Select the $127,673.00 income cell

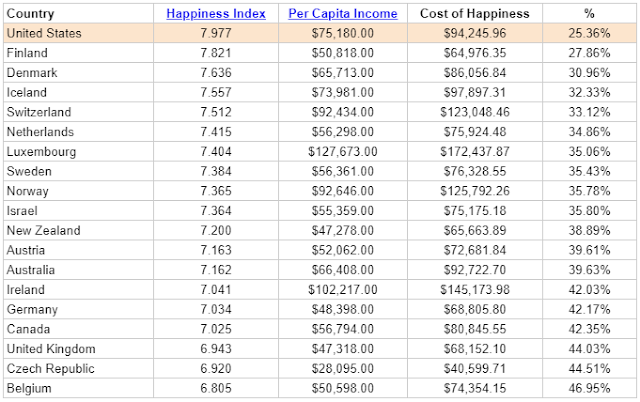[343, 151]
